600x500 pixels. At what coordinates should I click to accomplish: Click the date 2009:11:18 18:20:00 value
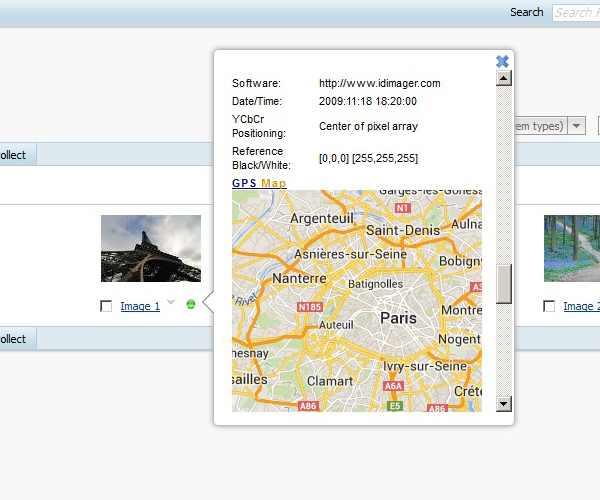368,101
